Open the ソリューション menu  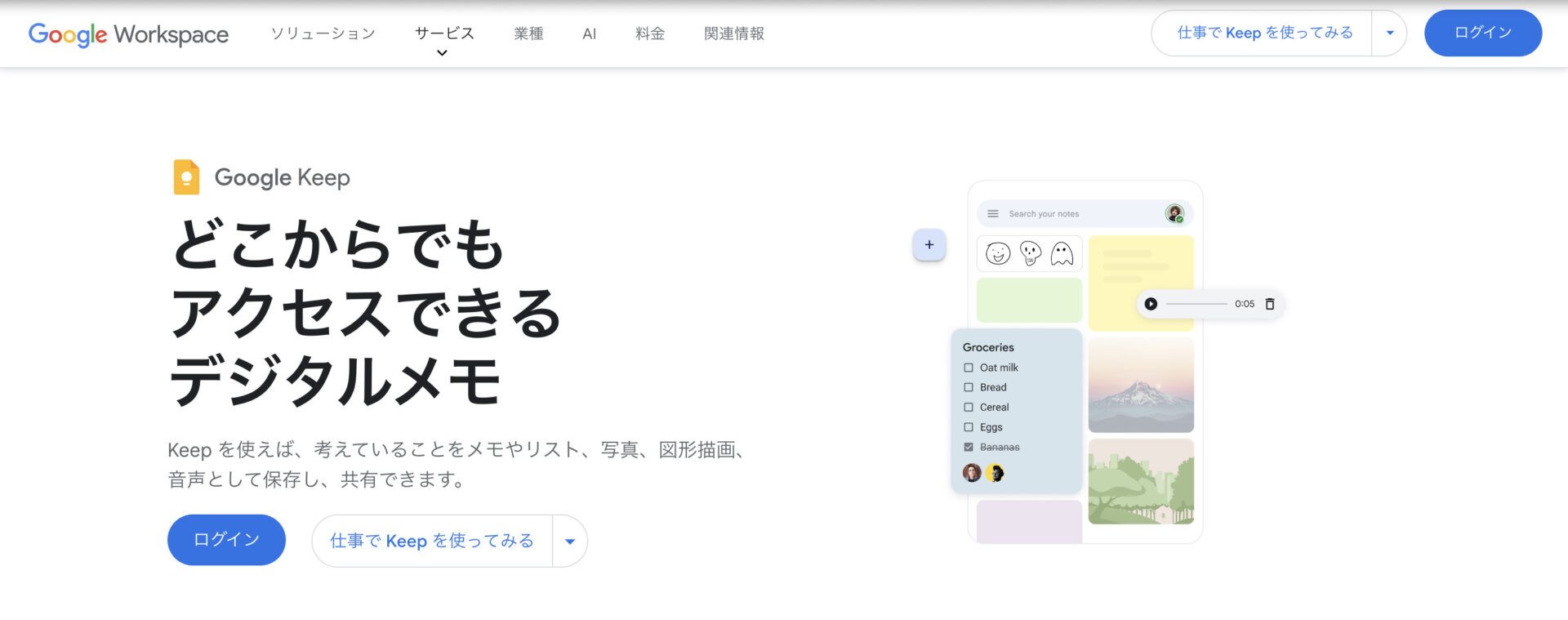(x=323, y=33)
